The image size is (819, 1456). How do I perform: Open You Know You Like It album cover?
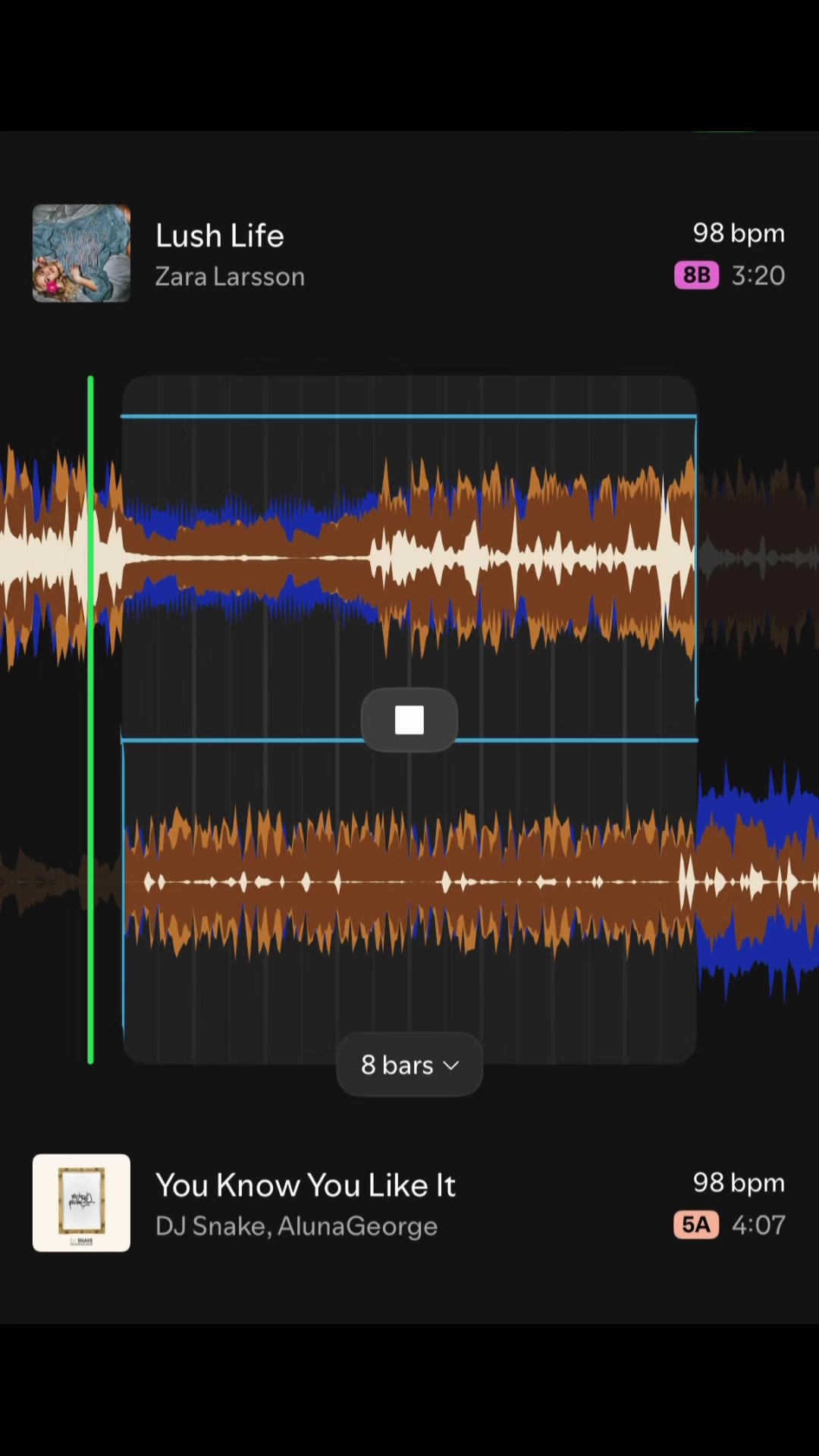[81, 1203]
